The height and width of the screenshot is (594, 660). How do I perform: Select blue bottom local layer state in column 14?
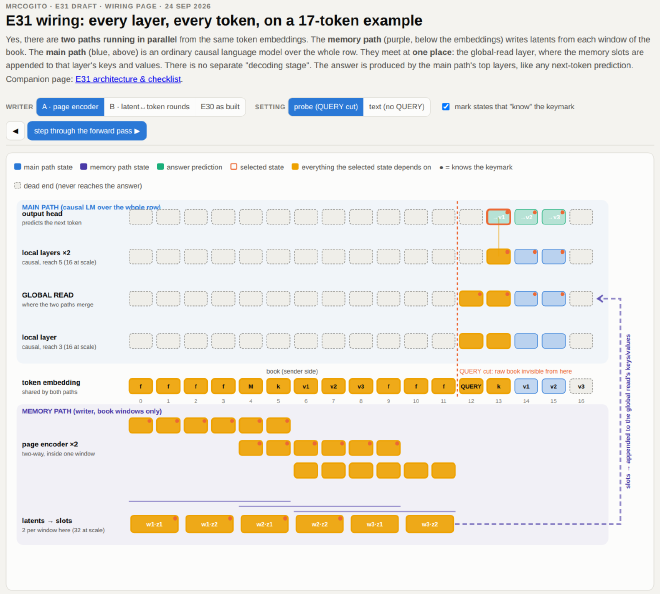pyautogui.click(x=526, y=341)
